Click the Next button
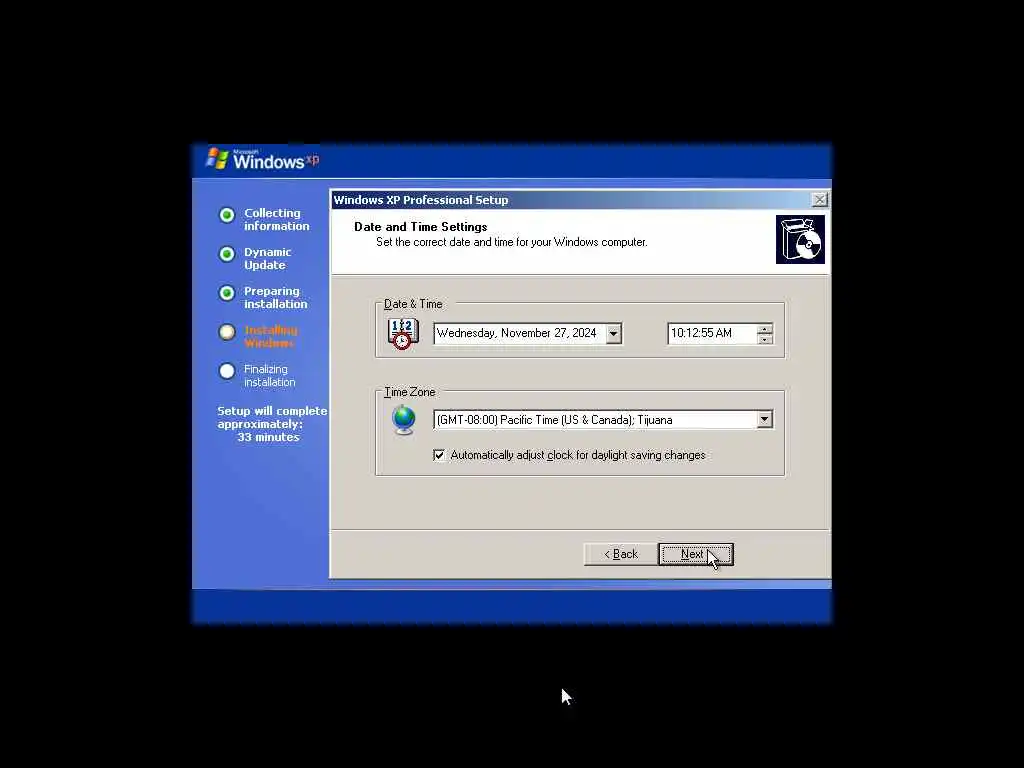The height and width of the screenshot is (768, 1024). (696, 554)
